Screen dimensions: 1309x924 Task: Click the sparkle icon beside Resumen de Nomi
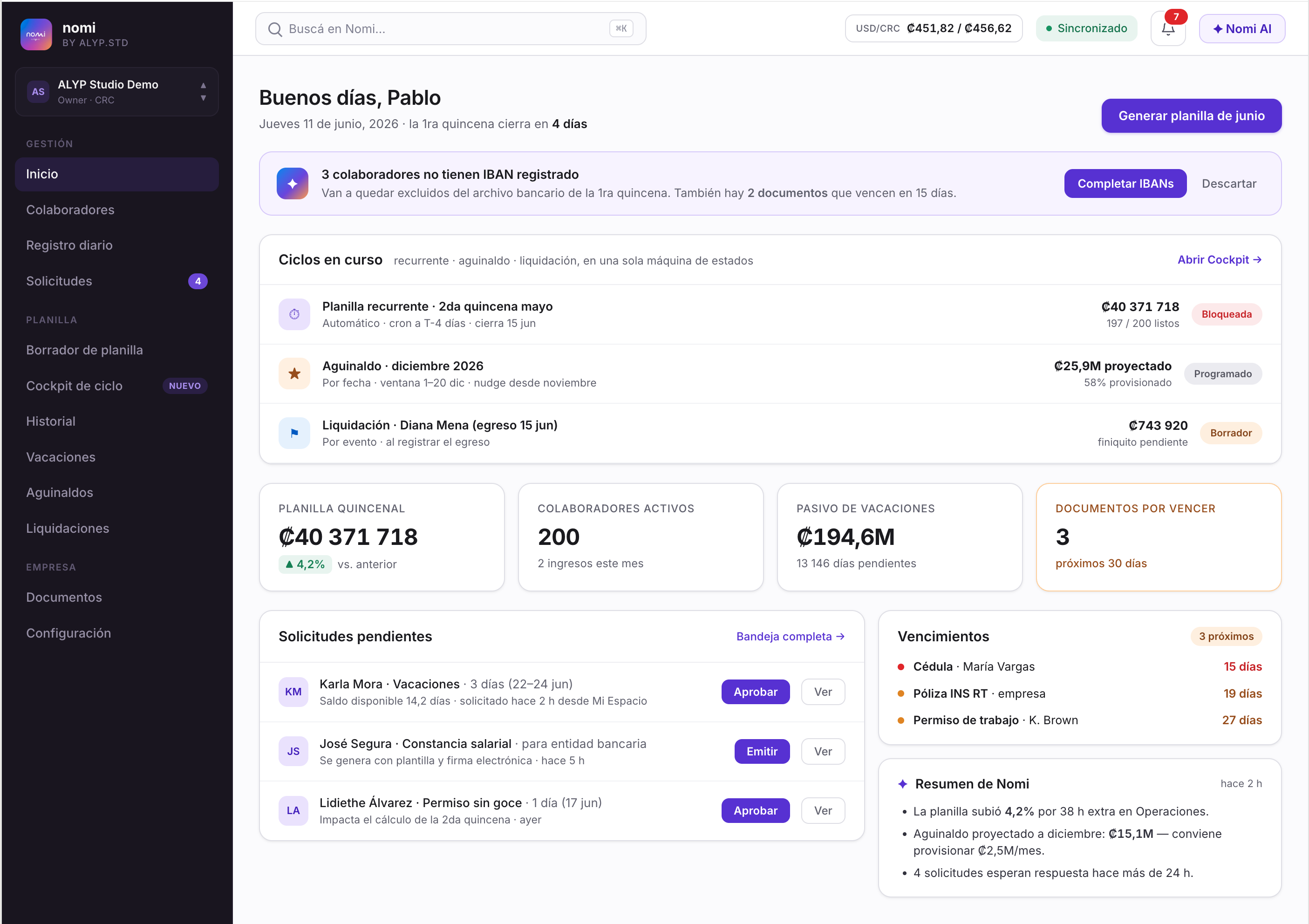pyautogui.click(x=902, y=784)
